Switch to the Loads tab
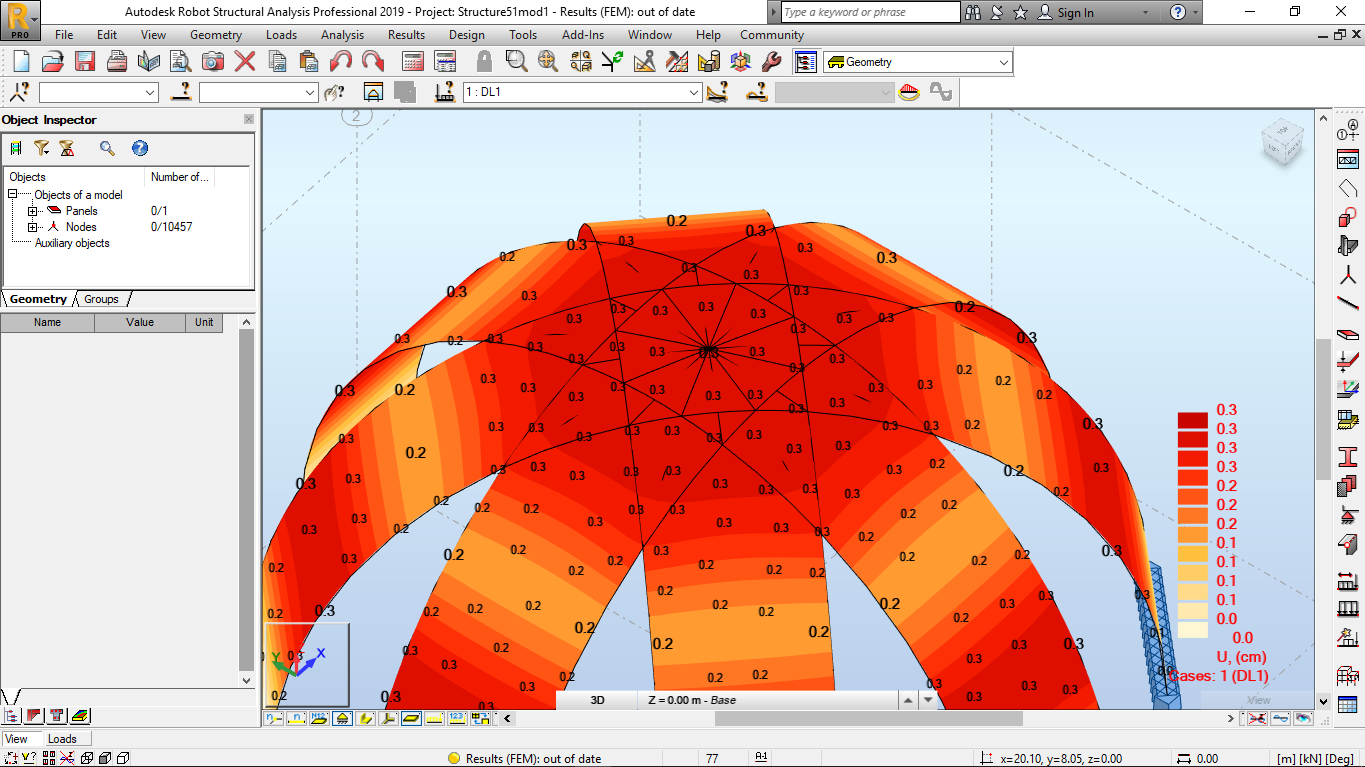 [62, 738]
